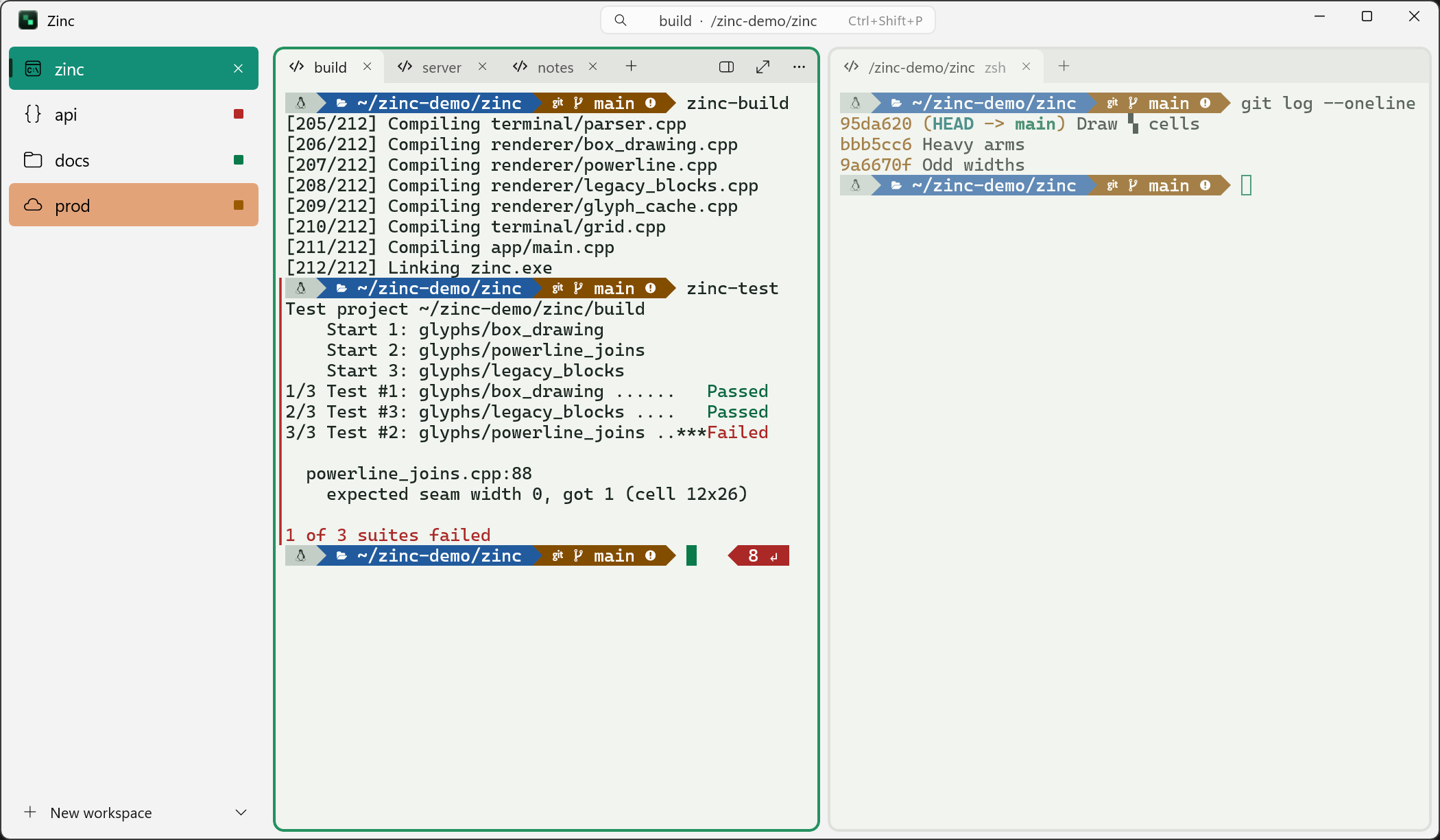This screenshot has height=840, width=1440.
Task: Switch to the server tab
Action: pos(442,67)
